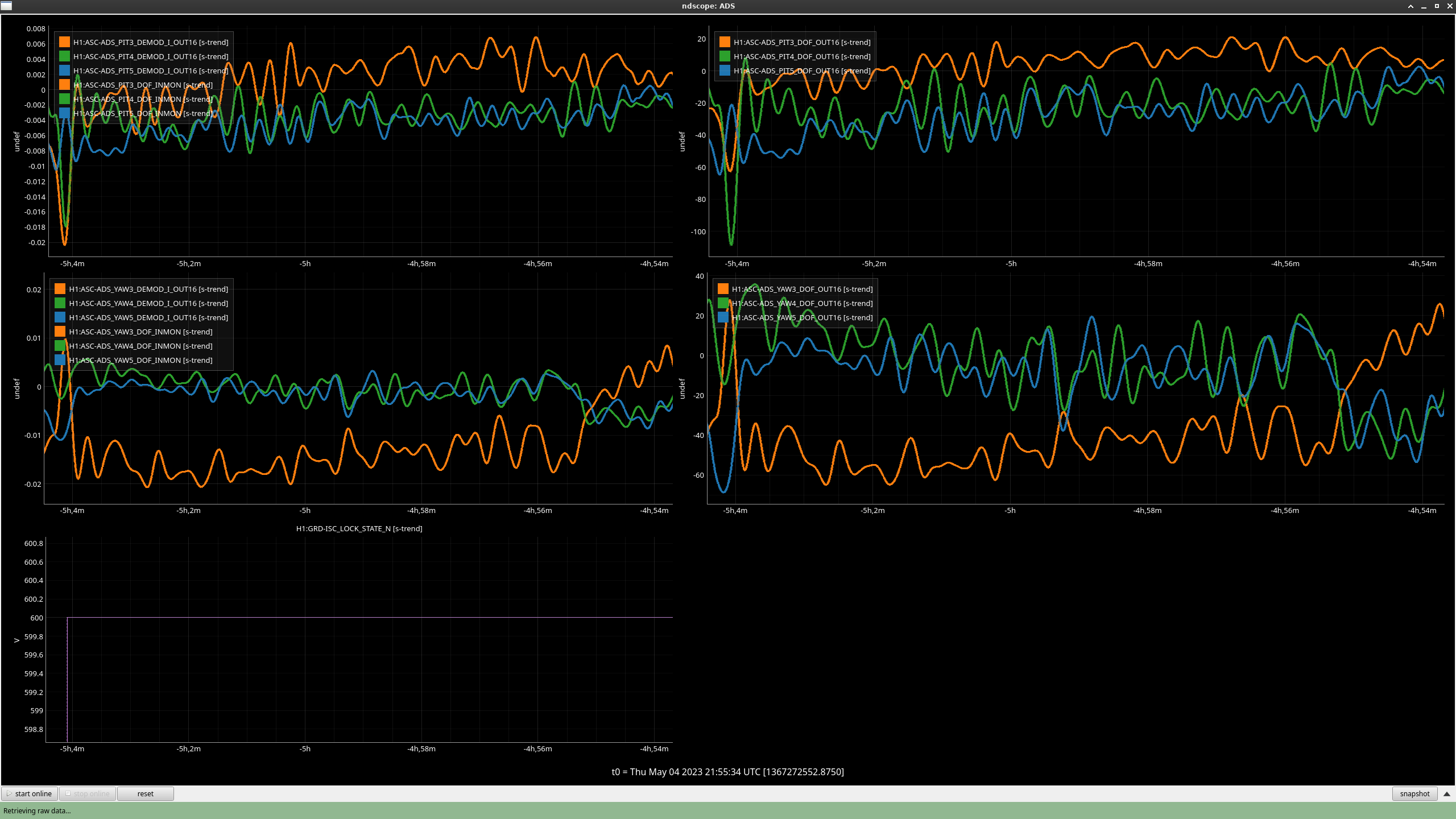The height and width of the screenshot is (819, 1456).
Task: Click the orange YAW3_DEMOD_I_OUT16 legend icon
Action: [60, 289]
